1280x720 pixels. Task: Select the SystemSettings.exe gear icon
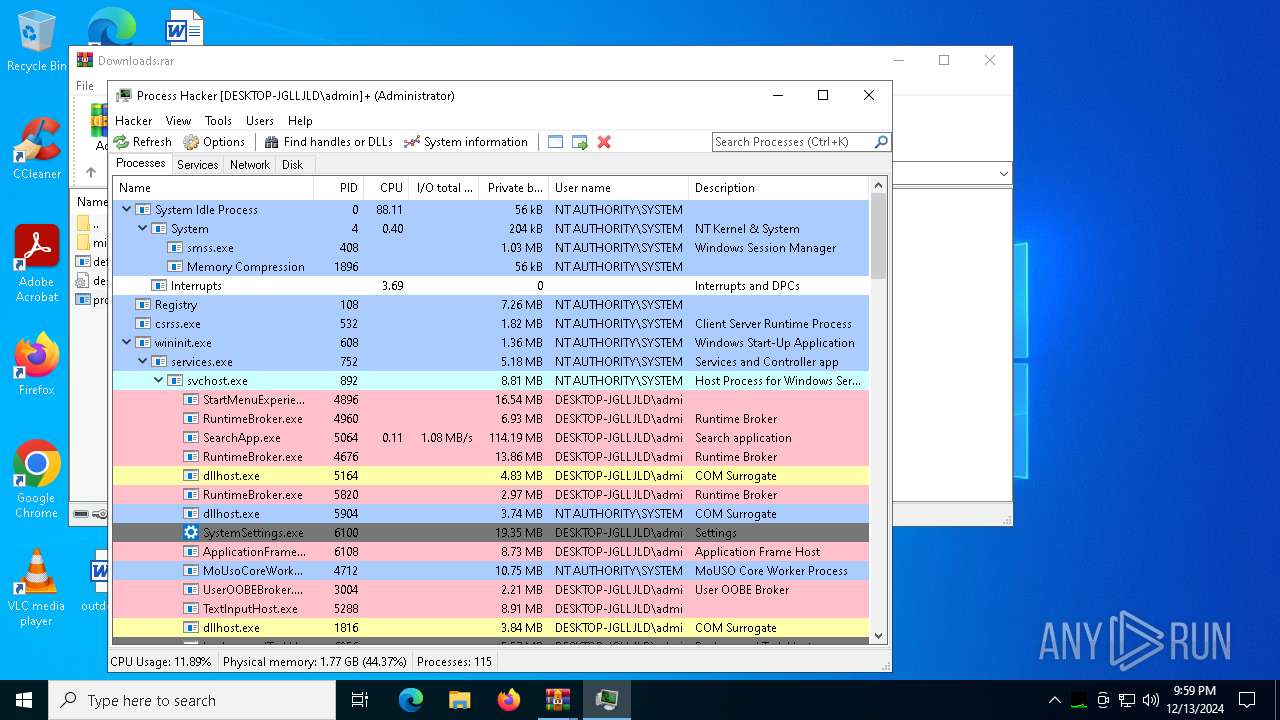191,533
